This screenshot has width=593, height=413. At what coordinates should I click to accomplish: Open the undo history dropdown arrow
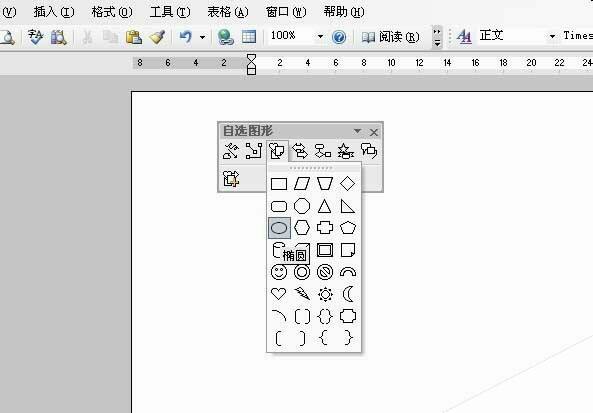click(202, 37)
